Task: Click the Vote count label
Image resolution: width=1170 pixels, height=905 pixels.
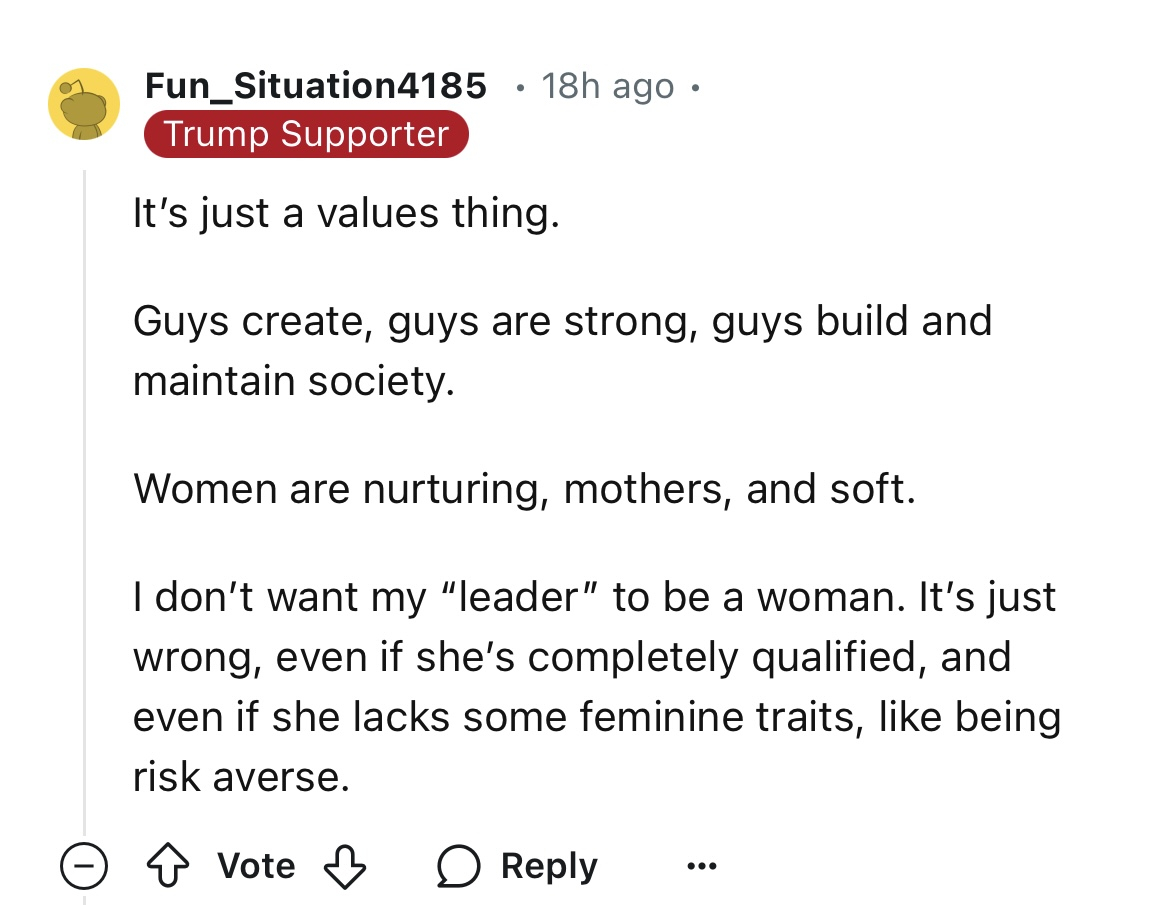Action: 256,865
